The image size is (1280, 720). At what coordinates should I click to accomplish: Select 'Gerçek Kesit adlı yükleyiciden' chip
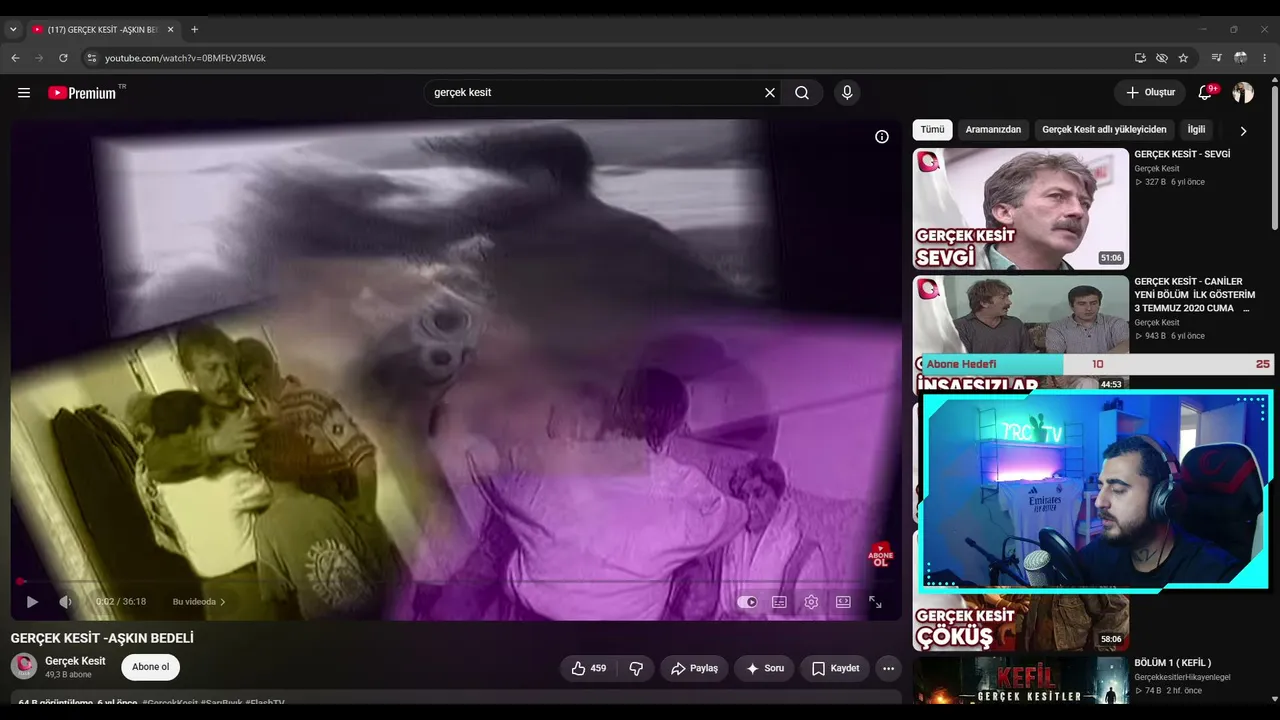1104,130
